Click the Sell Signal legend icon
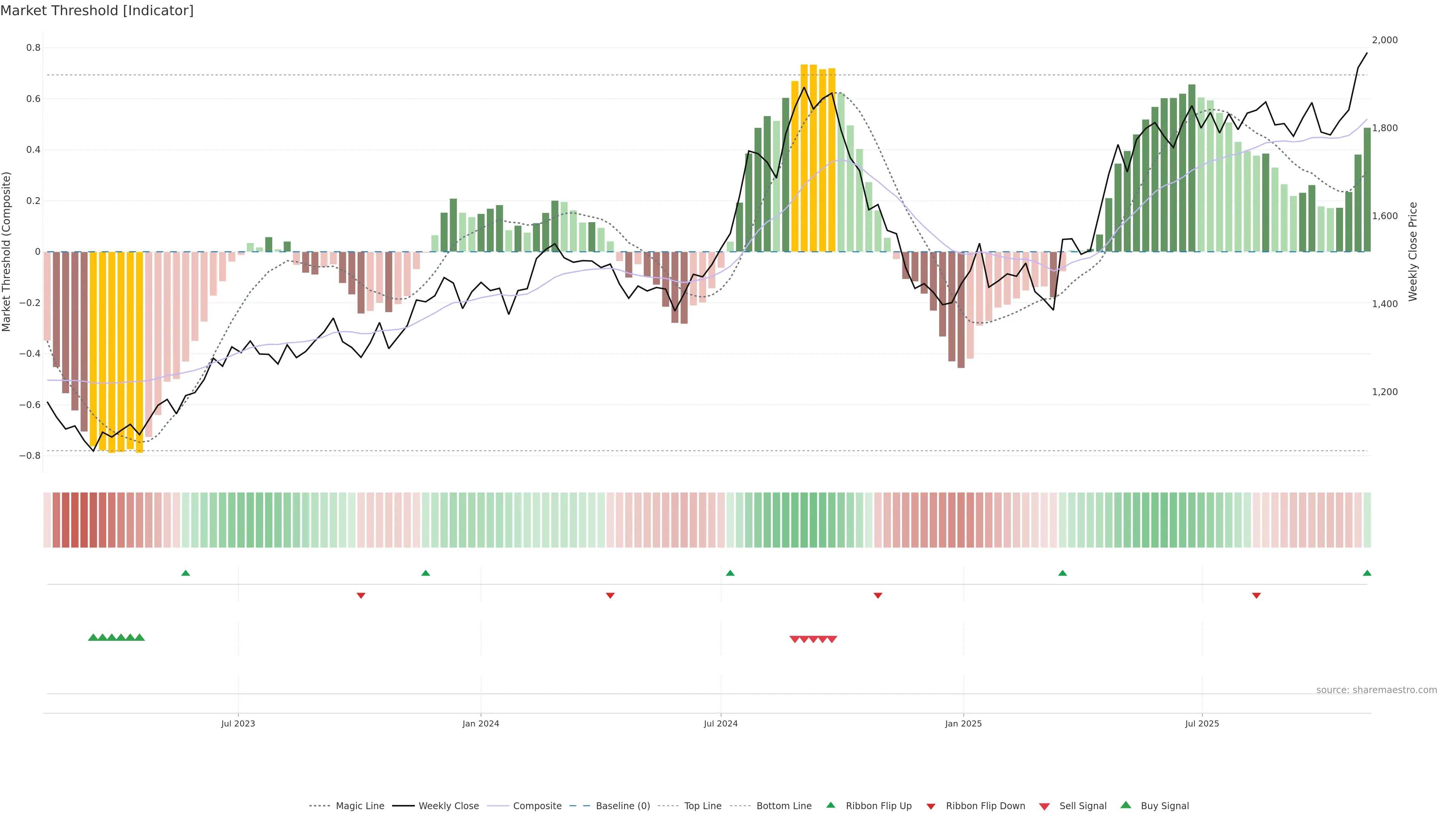1456x819 pixels. pyautogui.click(x=1045, y=806)
